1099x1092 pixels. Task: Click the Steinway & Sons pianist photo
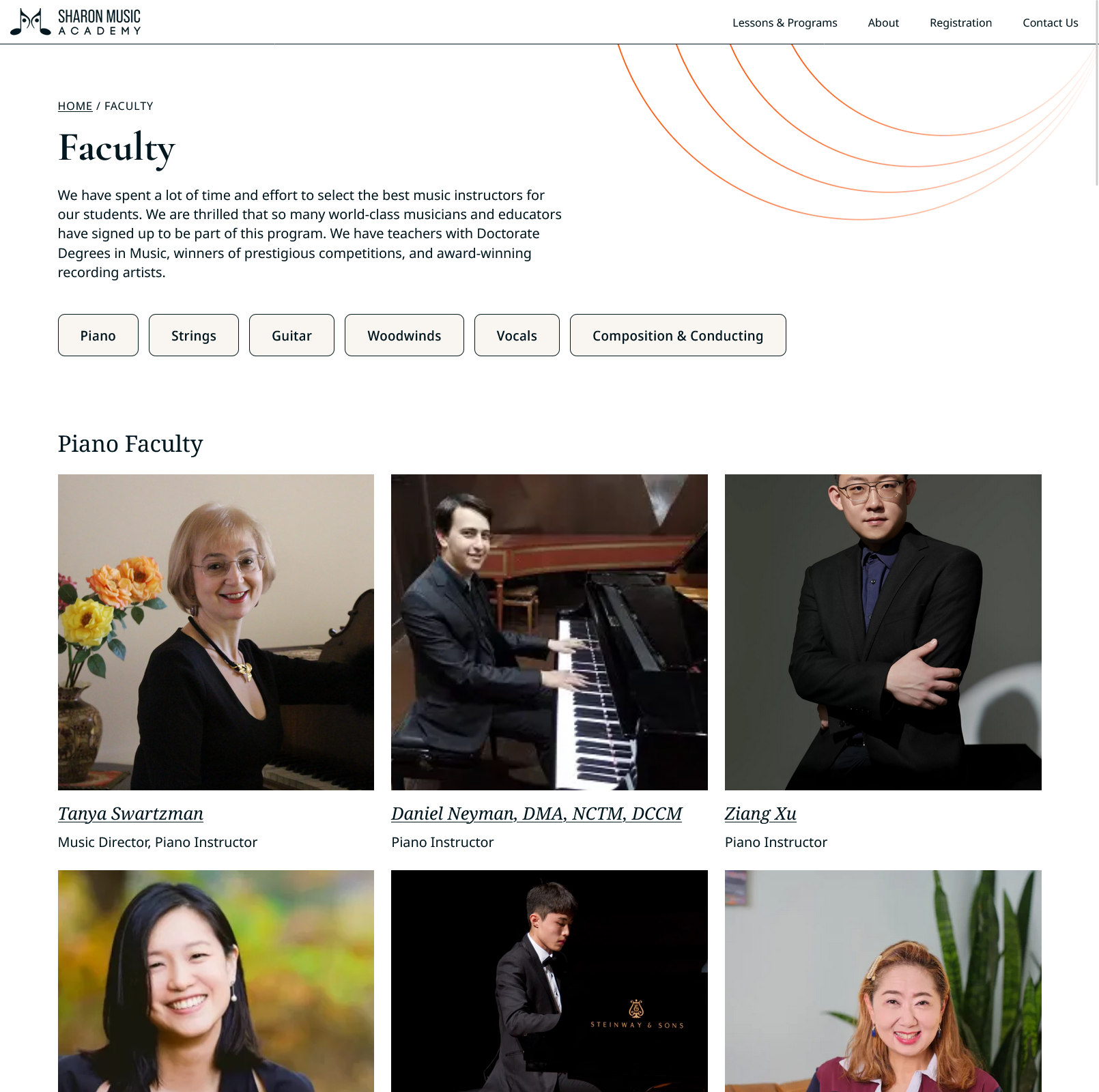coord(549,981)
